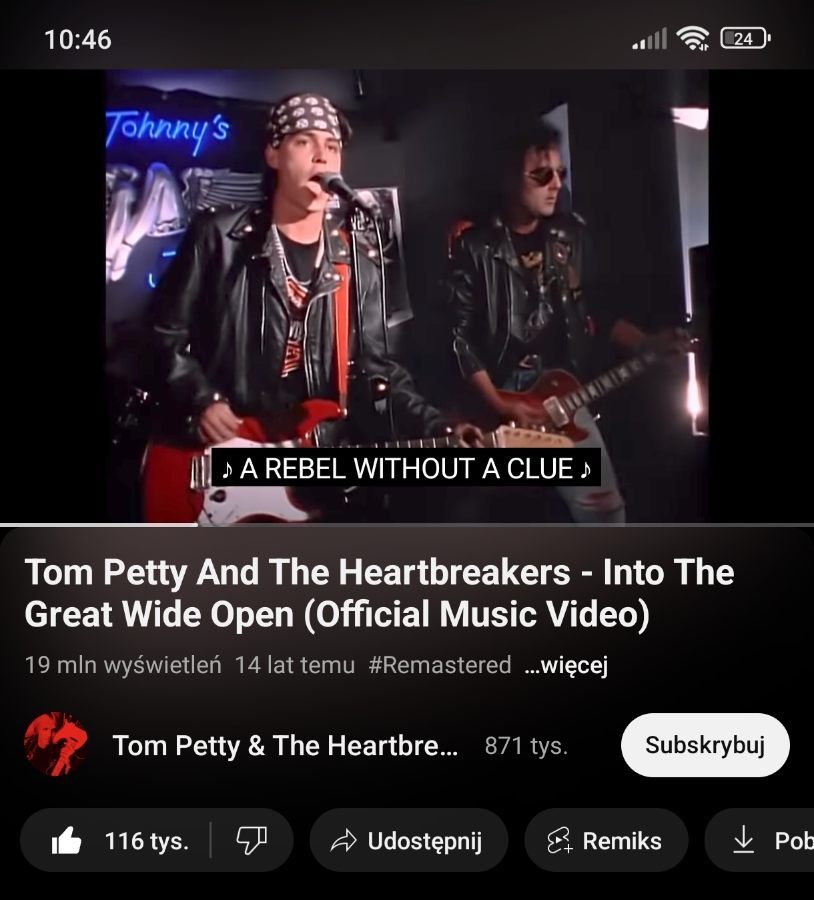Subscribe with the Subskrybuj button

pos(705,745)
